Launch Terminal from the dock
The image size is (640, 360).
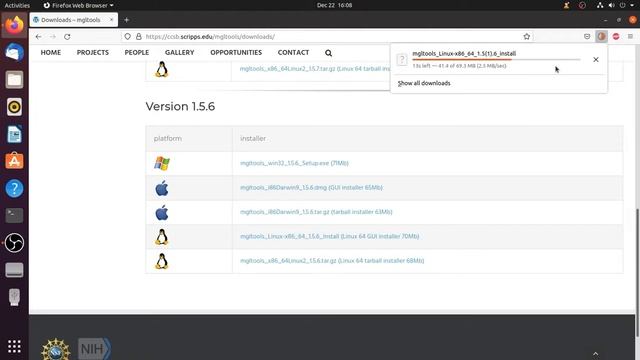pyautogui.click(x=14, y=216)
